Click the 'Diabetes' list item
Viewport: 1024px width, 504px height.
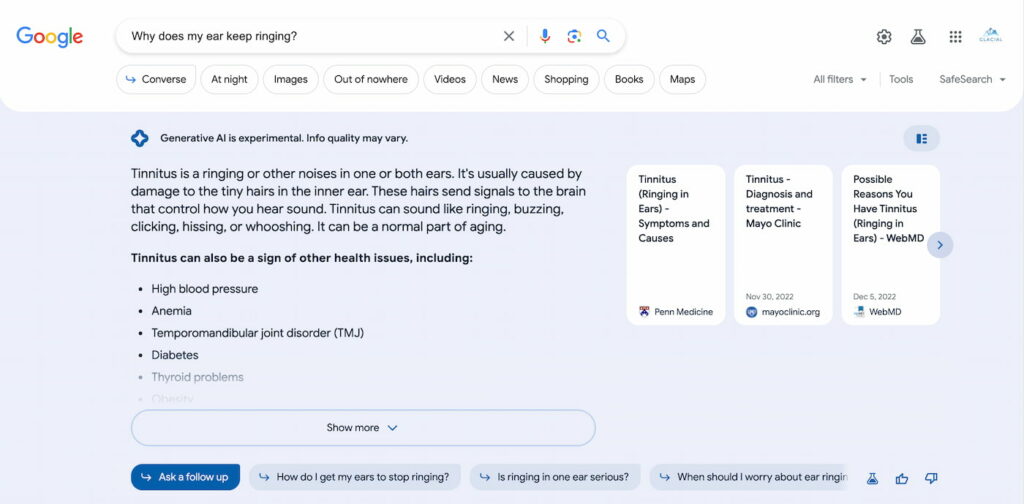[x=175, y=356]
